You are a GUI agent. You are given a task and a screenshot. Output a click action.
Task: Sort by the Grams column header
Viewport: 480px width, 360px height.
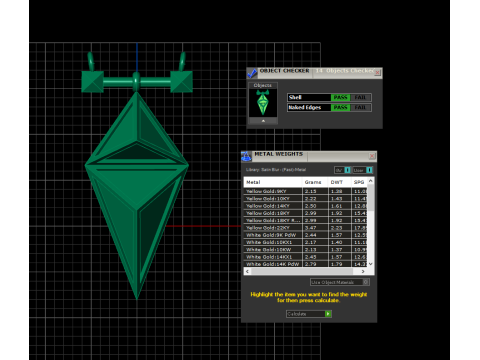click(315, 182)
